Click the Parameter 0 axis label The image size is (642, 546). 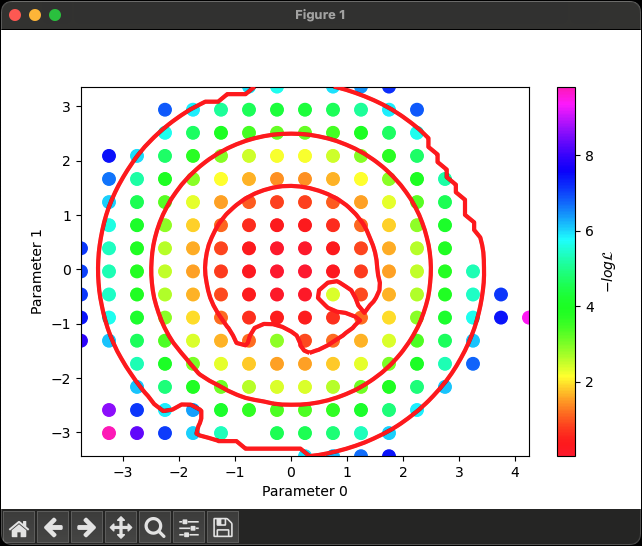[x=305, y=491]
